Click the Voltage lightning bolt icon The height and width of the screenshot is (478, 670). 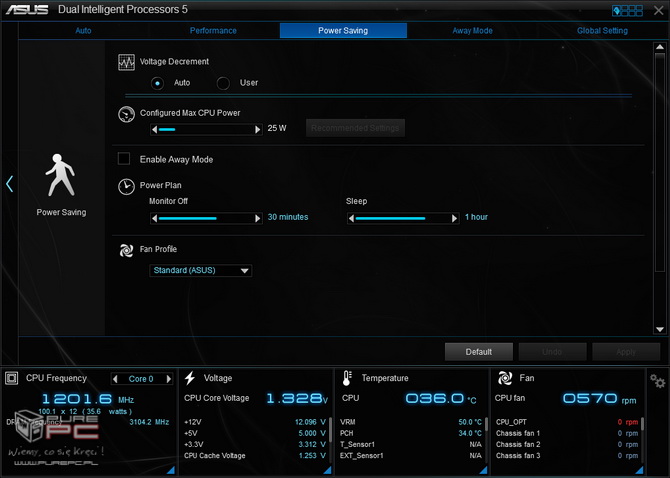tap(190, 378)
